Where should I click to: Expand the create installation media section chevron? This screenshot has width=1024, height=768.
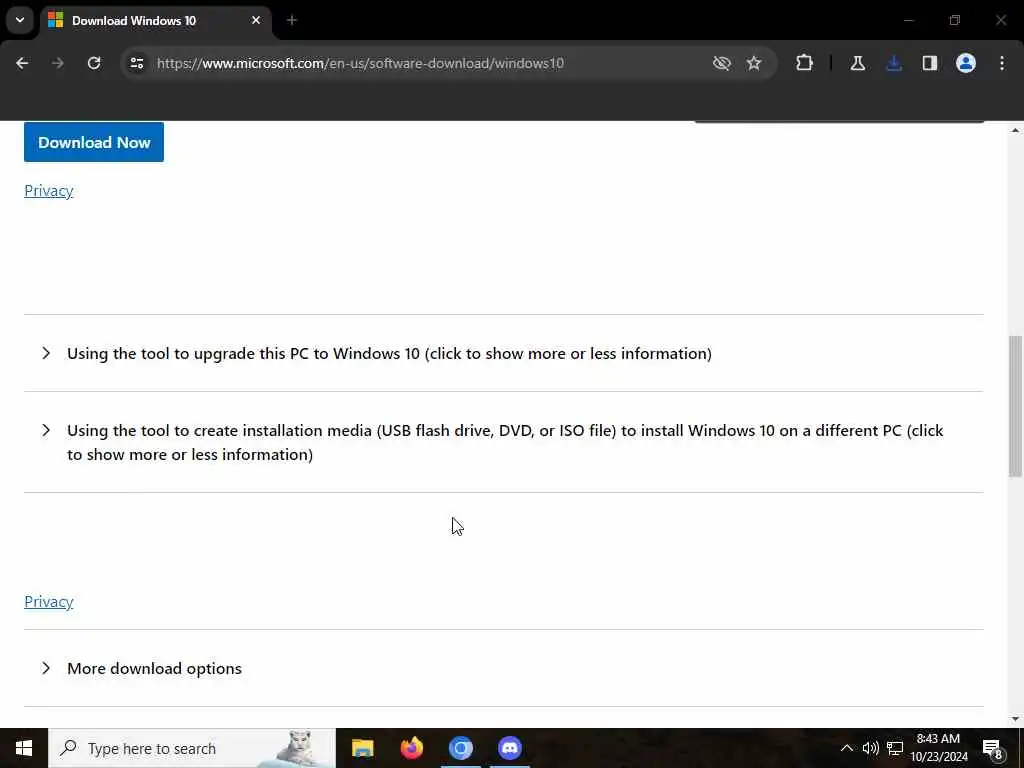46,430
